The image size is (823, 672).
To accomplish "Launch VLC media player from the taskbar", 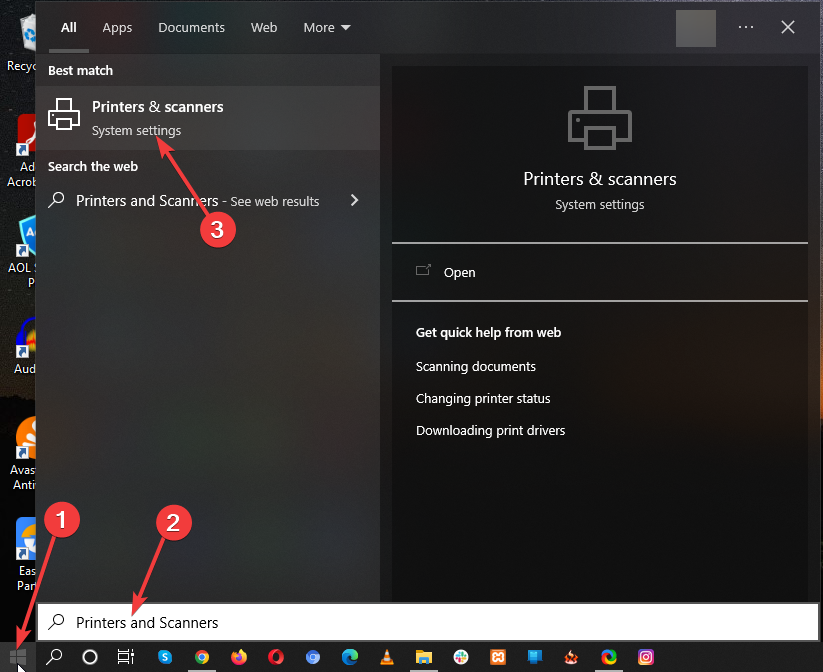I will (x=387, y=657).
